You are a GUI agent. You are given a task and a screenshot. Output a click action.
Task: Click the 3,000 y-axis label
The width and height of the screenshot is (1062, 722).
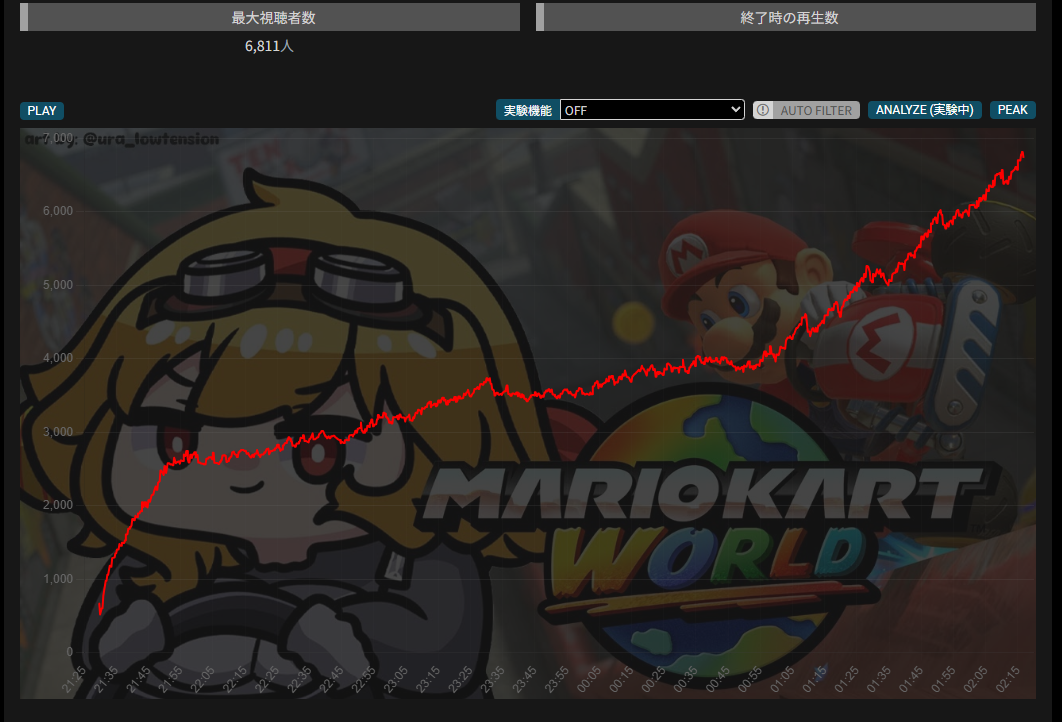(x=58, y=432)
